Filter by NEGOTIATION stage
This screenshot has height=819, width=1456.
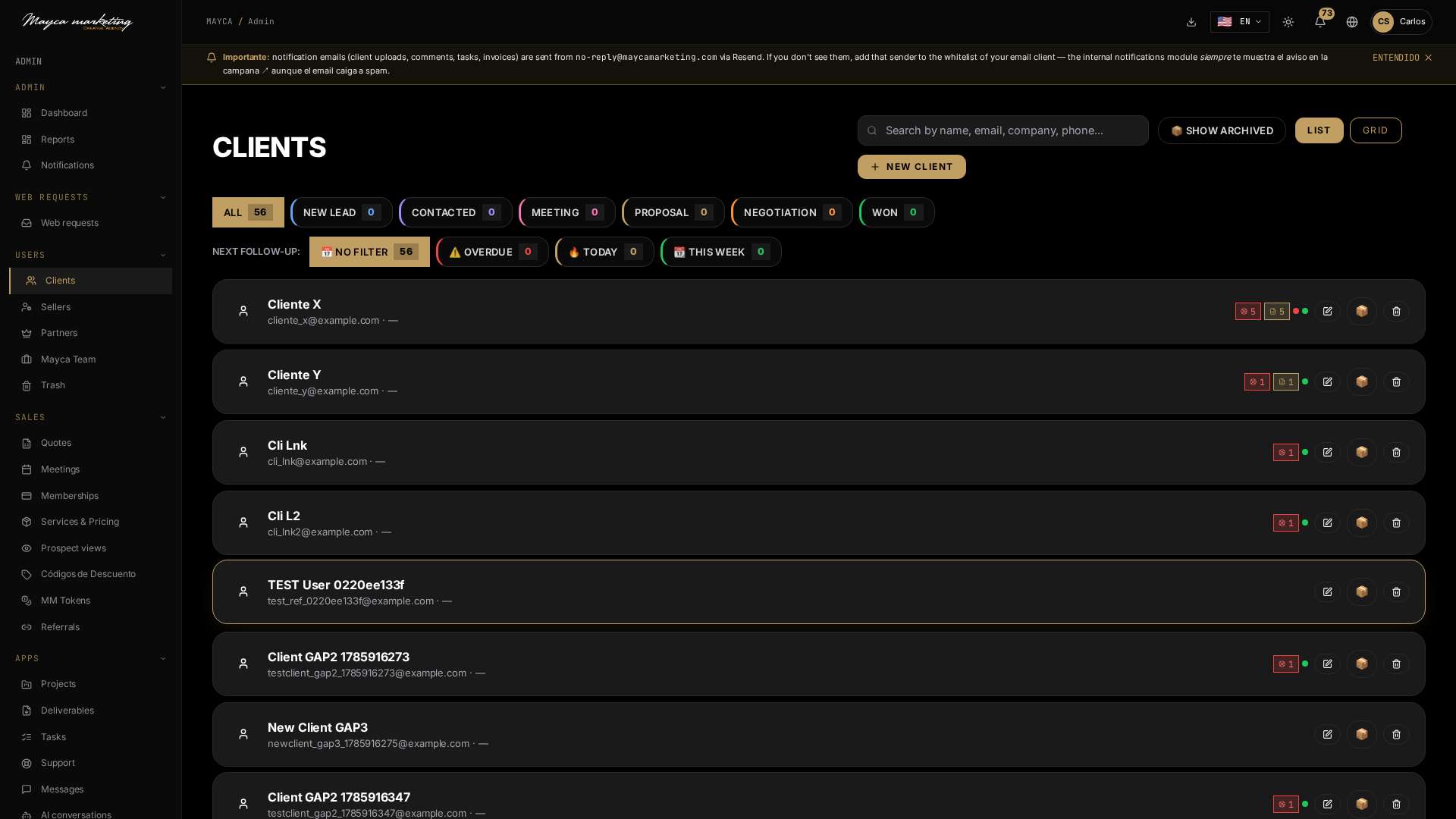792,212
